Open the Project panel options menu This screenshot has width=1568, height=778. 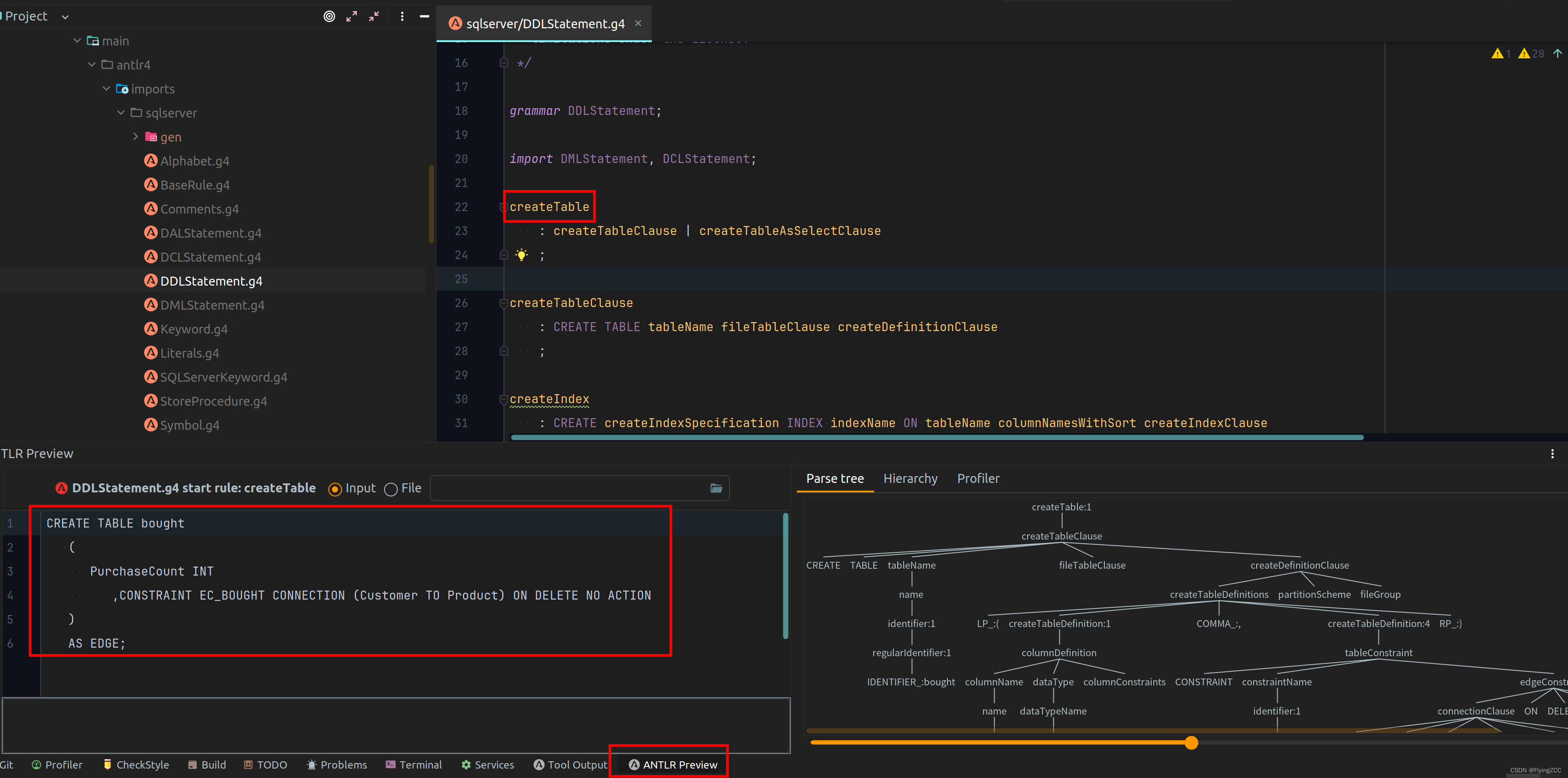pos(402,16)
